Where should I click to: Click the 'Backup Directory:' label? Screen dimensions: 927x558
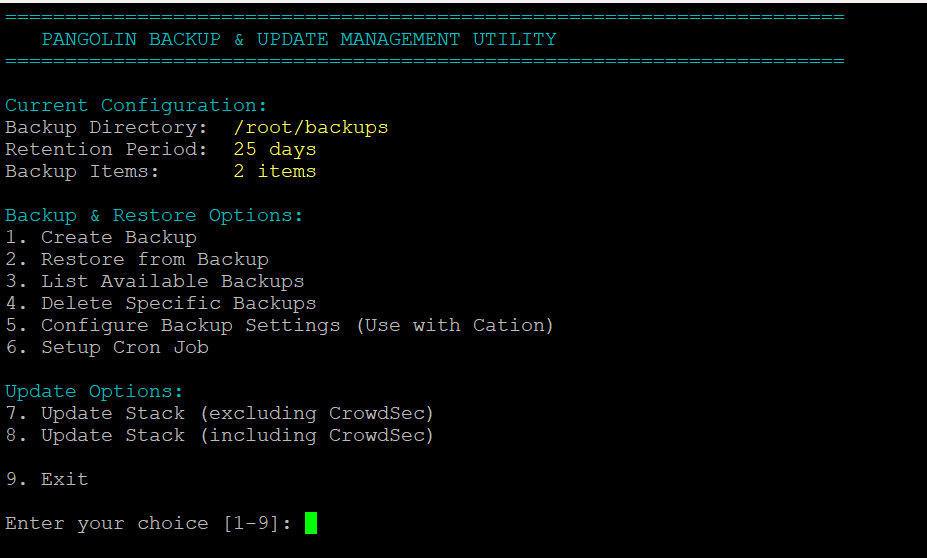tap(106, 128)
